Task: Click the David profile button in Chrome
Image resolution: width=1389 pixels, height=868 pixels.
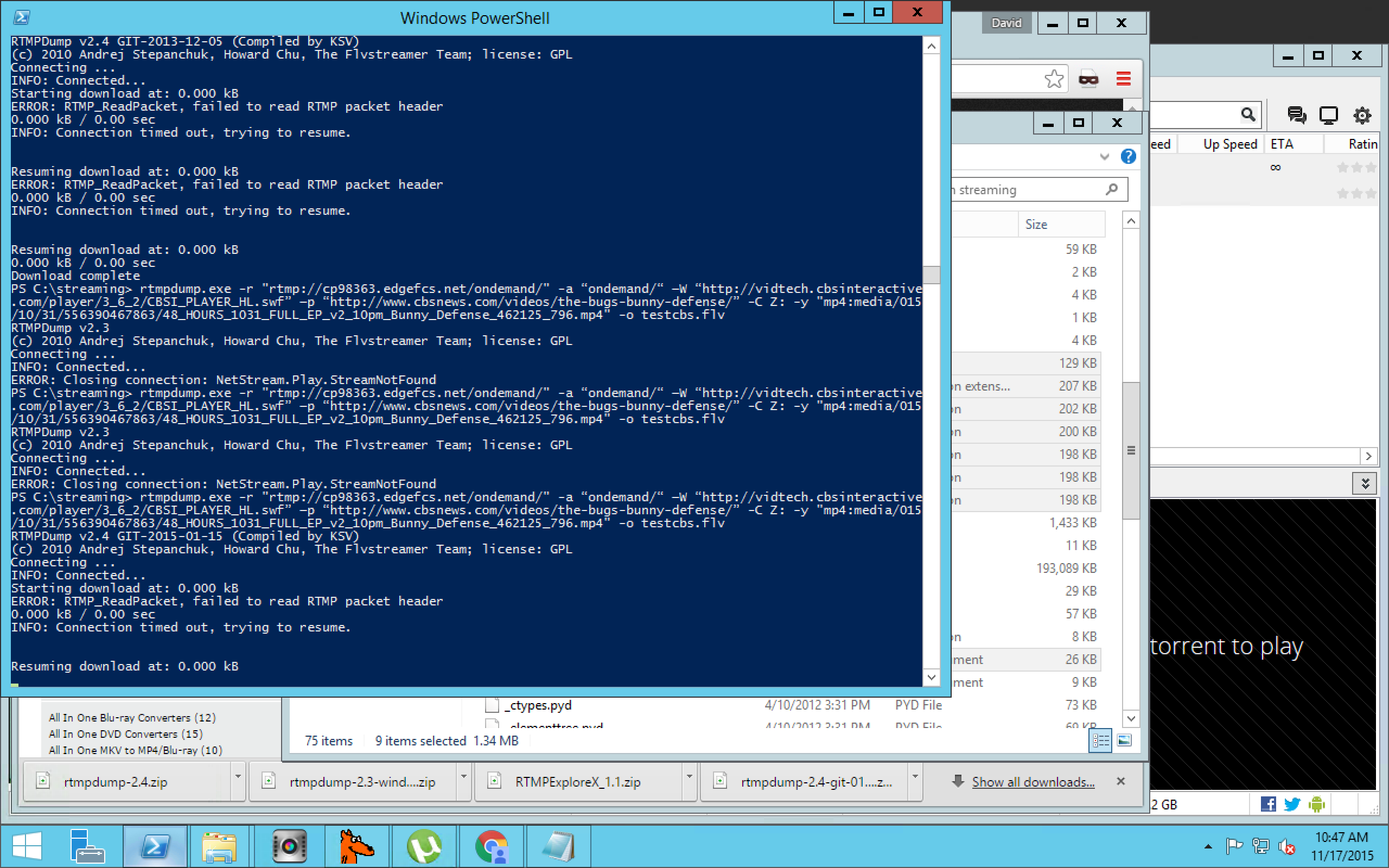Action: [1006, 23]
